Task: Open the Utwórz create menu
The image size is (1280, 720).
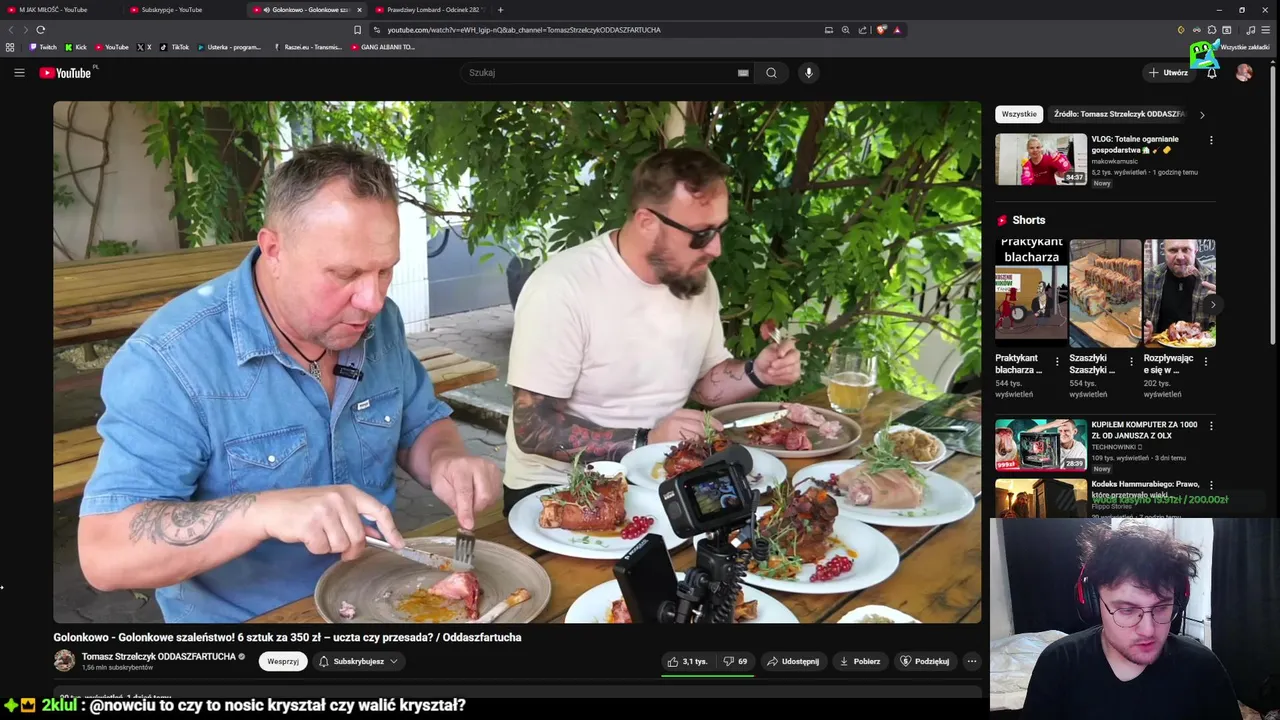Action: tap(1168, 72)
